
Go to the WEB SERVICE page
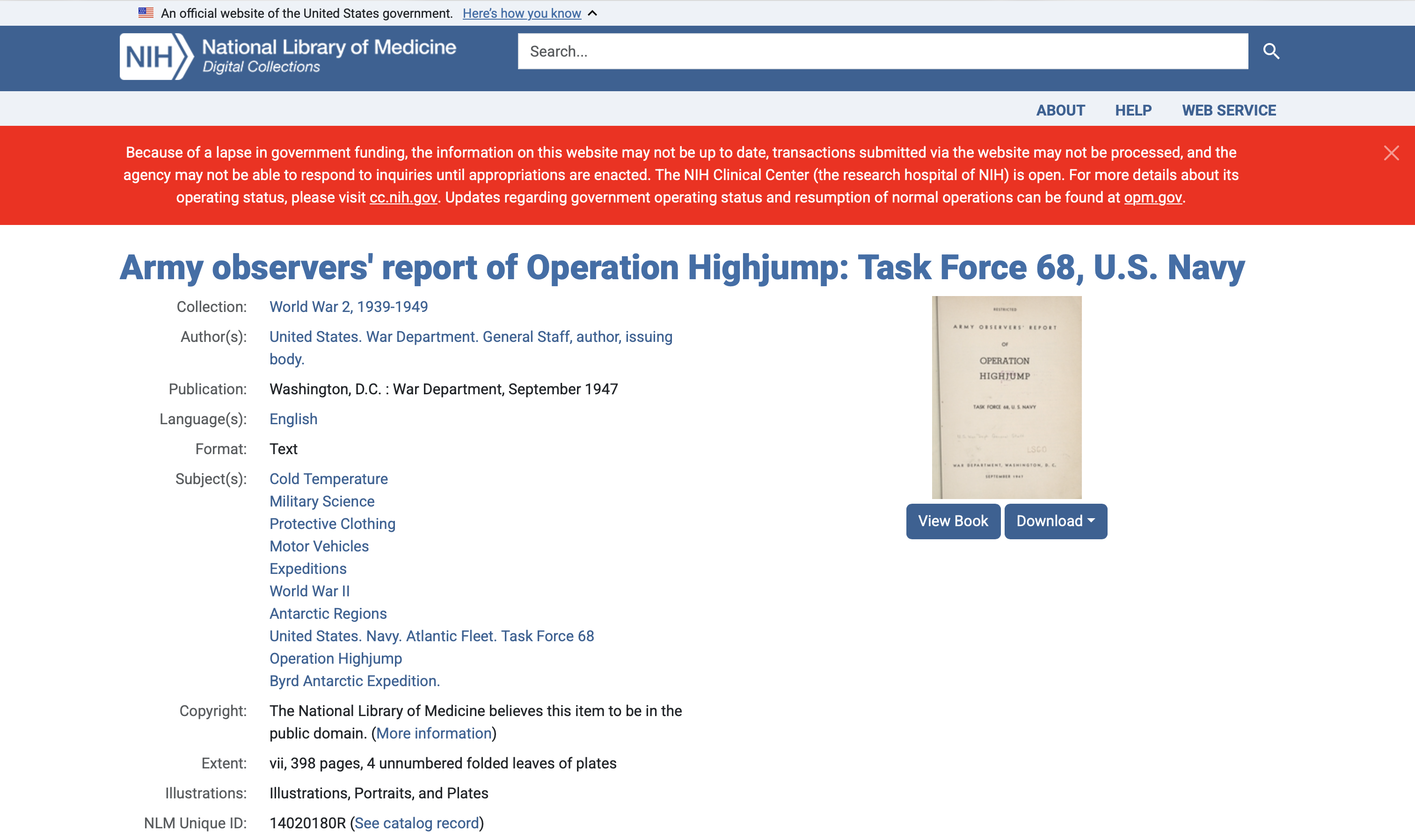1228,110
